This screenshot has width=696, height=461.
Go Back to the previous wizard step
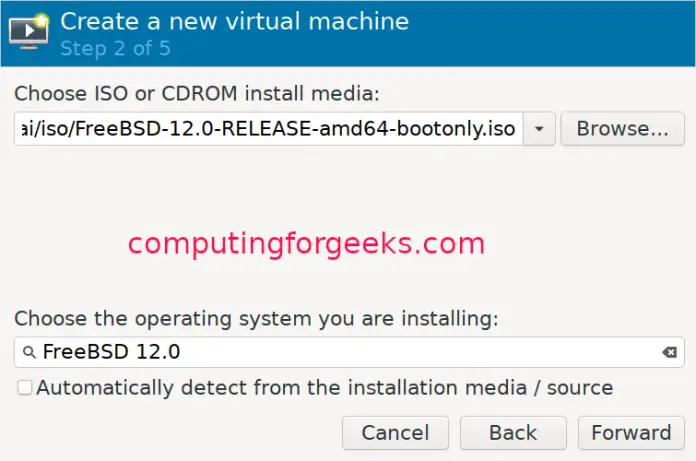[x=513, y=433]
